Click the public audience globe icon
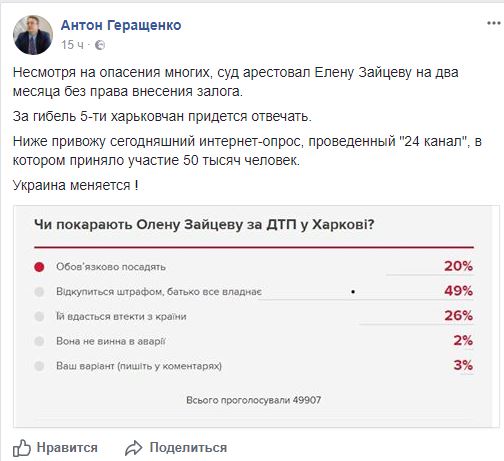The image size is (504, 461). tap(100, 45)
